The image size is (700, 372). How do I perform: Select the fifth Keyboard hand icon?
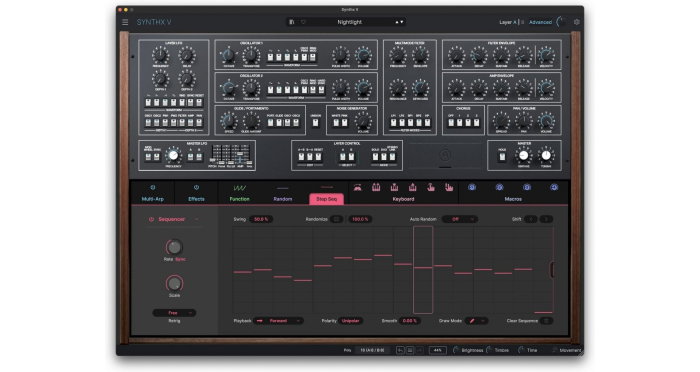(431, 188)
